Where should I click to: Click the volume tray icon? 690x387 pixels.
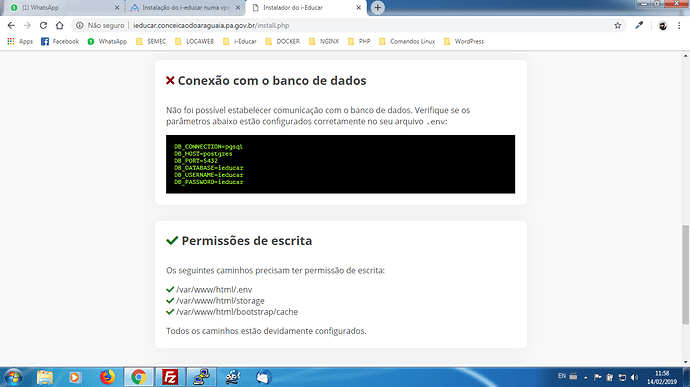click(634, 377)
